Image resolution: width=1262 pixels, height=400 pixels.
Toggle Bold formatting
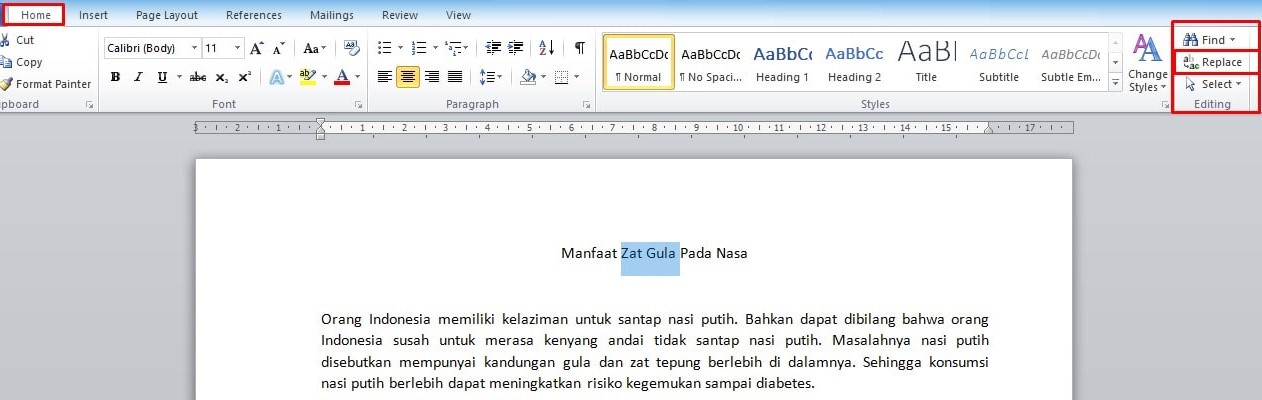(115, 77)
